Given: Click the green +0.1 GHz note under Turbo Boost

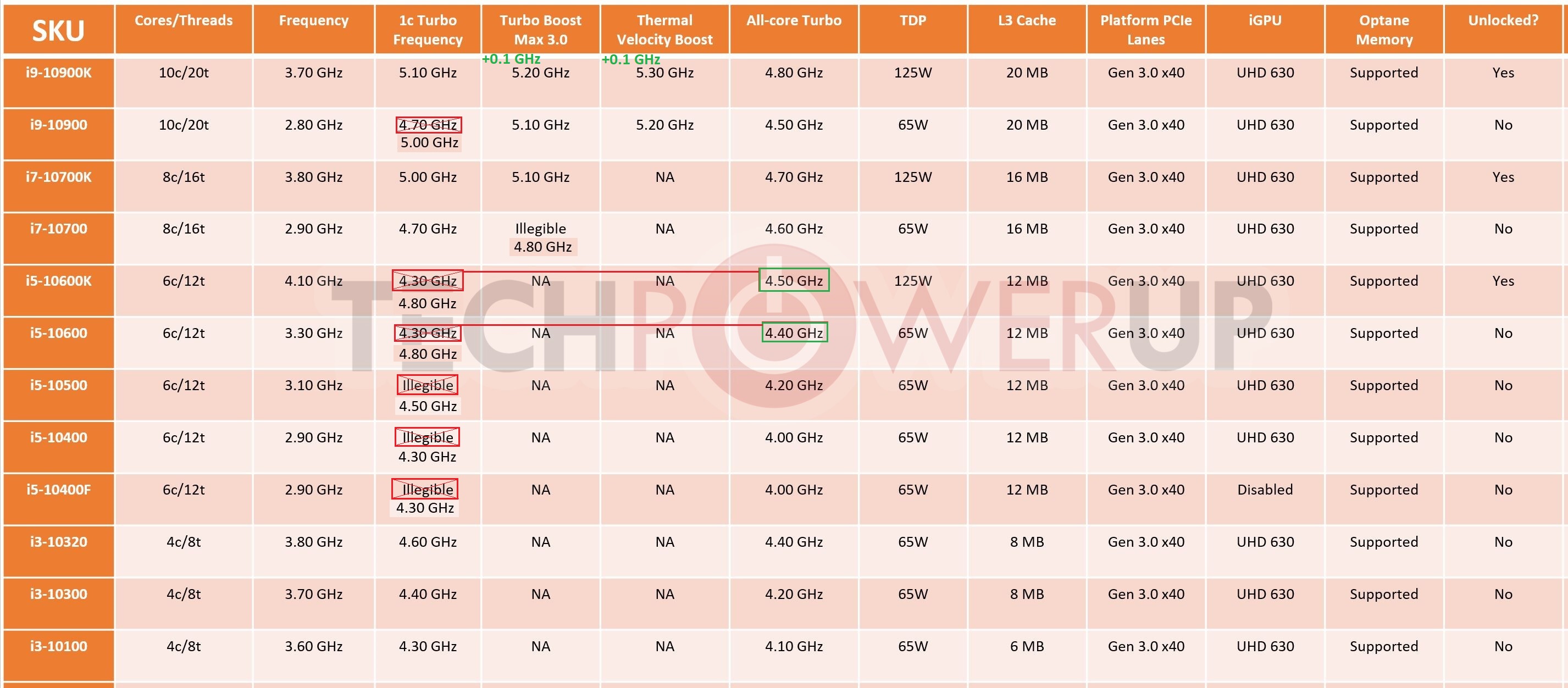Looking at the screenshot, I should click(x=511, y=59).
